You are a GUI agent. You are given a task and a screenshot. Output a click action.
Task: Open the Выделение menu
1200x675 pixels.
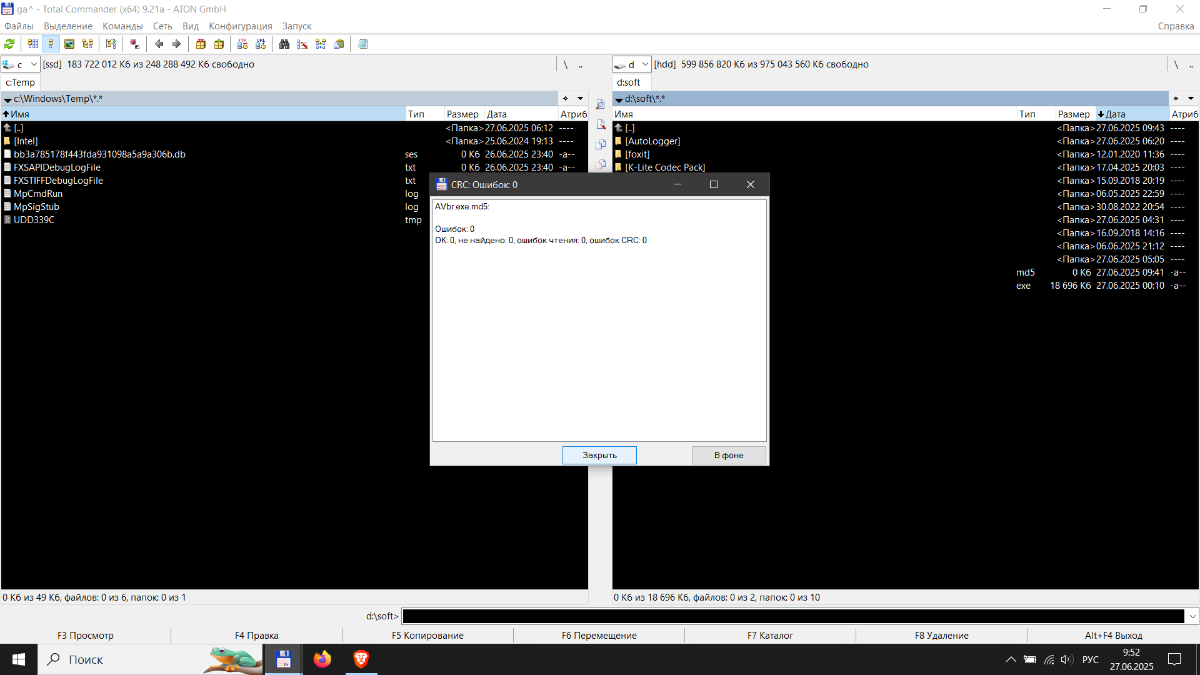[x=68, y=26]
